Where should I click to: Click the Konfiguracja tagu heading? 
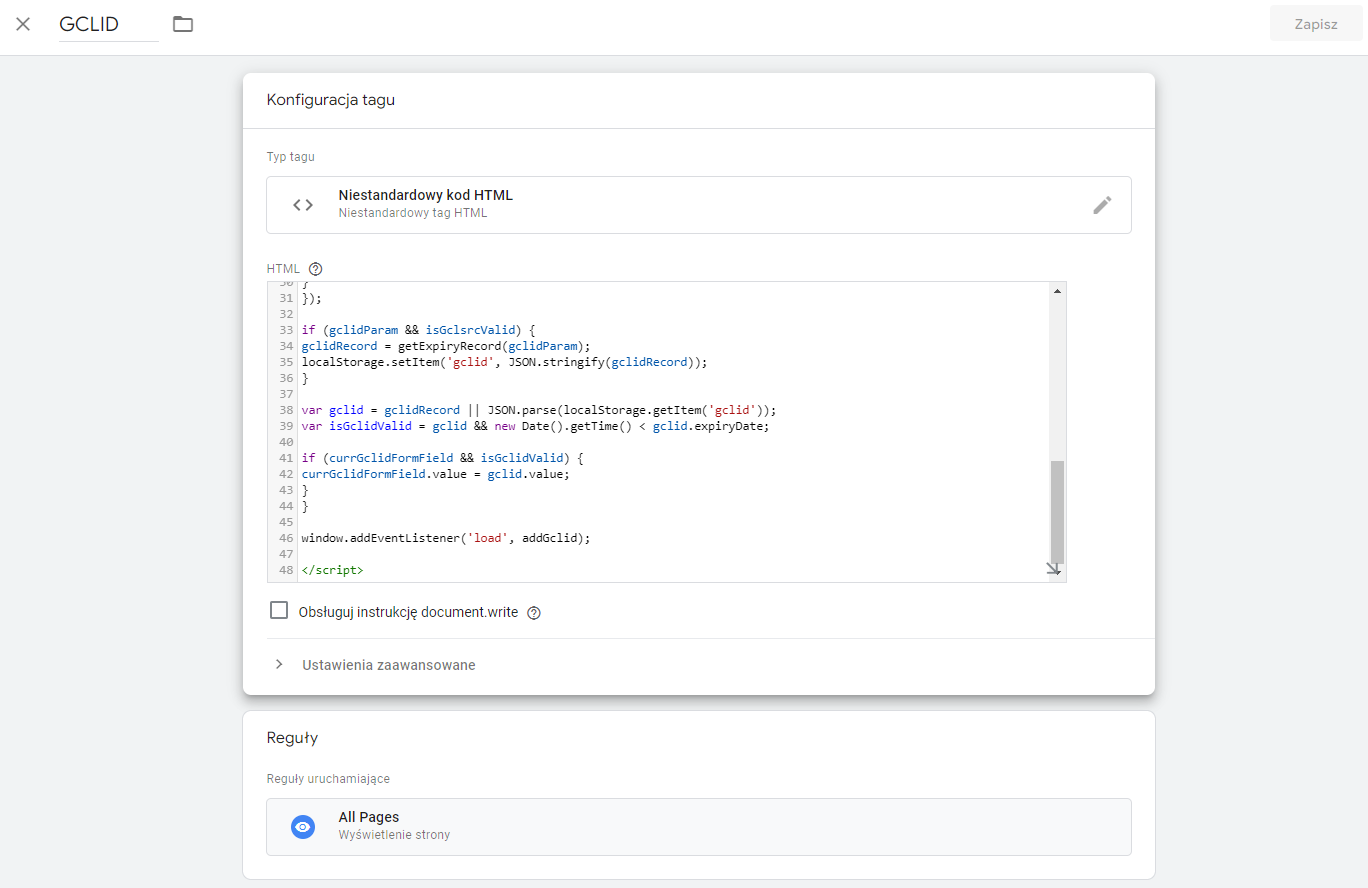click(331, 100)
